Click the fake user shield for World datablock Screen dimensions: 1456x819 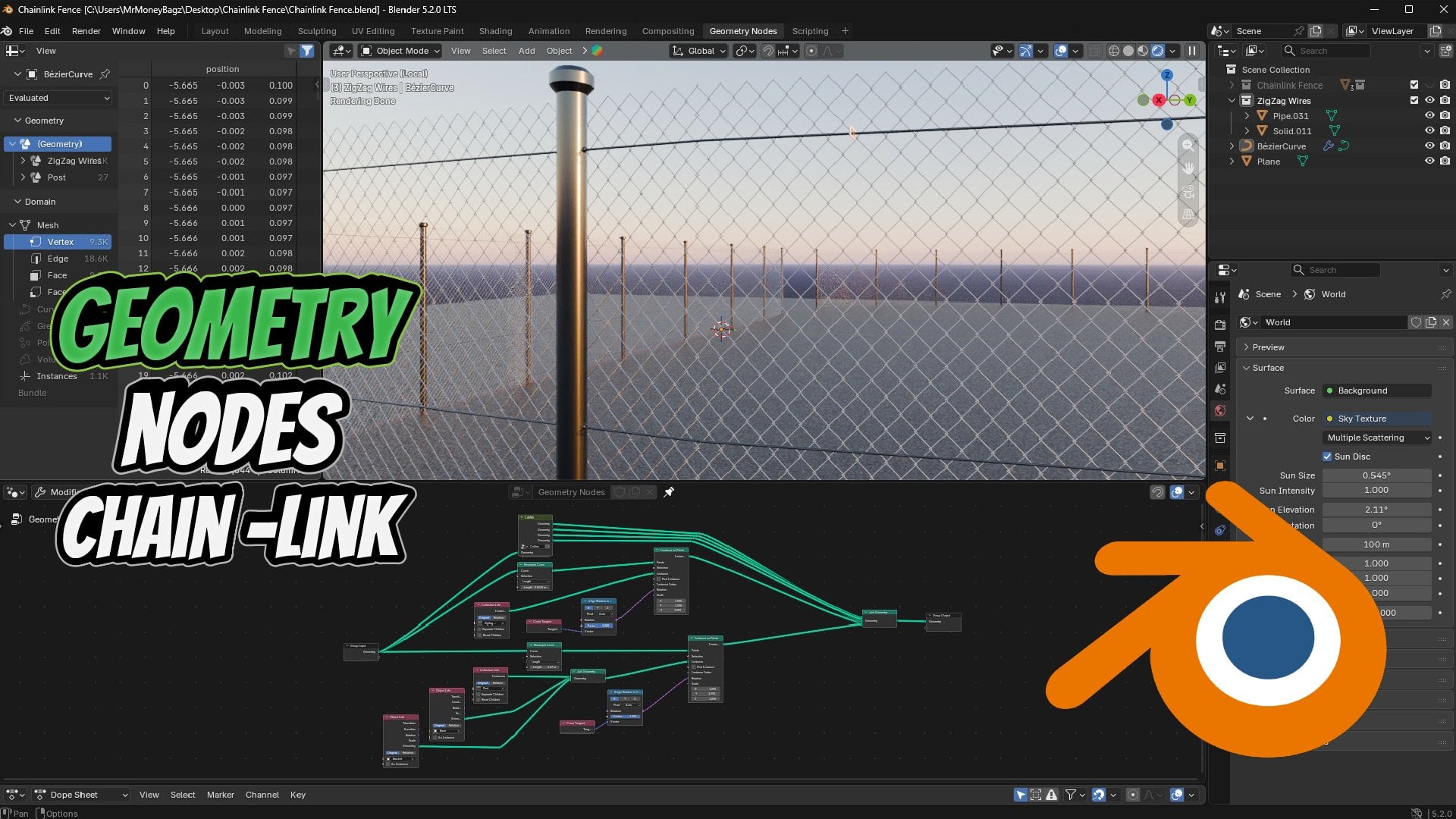click(1415, 322)
